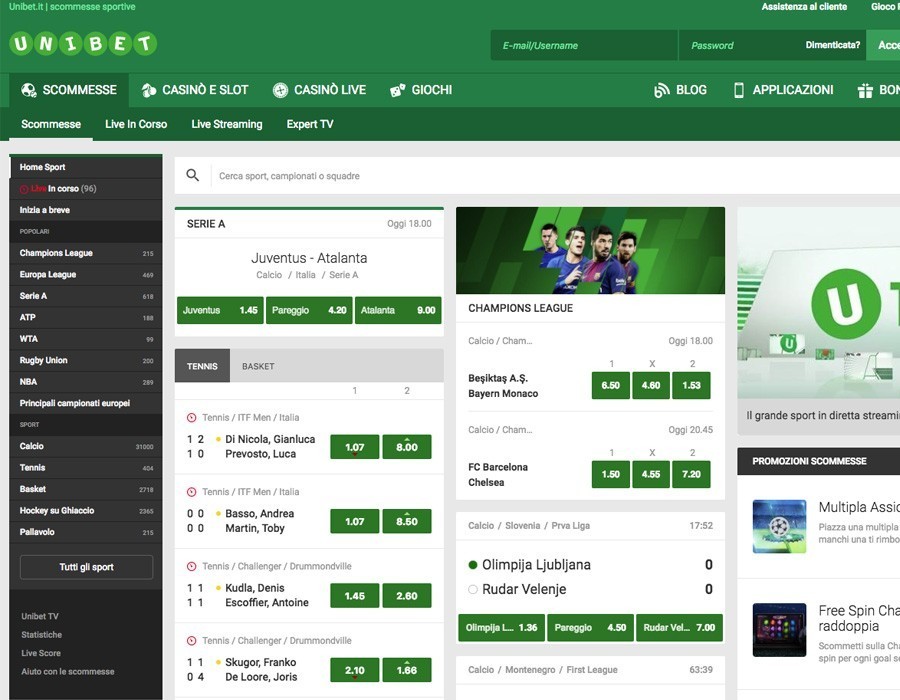Select 7.20 odds for Chelsea

(692, 475)
